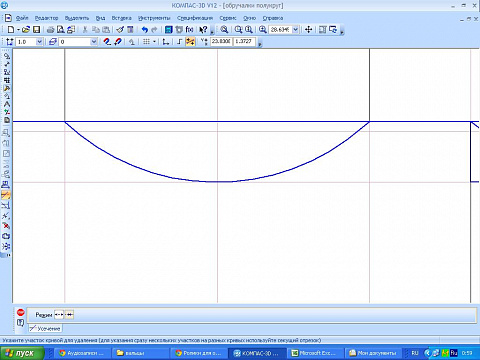Click the Y coordinate field 1.3727
The width and height of the screenshot is (480, 360).
244,41
